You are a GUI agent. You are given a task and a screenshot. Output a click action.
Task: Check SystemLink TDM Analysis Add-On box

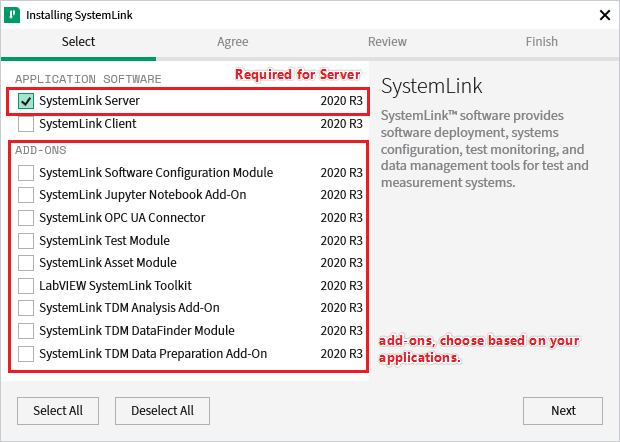click(x=26, y=308)
